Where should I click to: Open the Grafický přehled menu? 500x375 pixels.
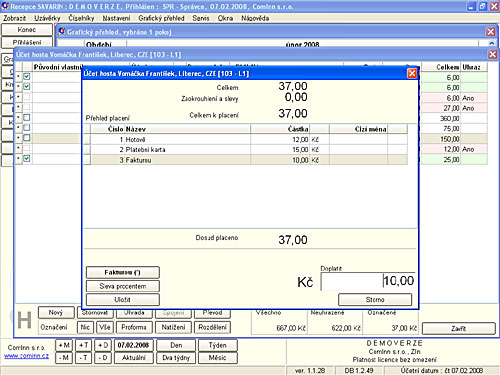point(161,18)
